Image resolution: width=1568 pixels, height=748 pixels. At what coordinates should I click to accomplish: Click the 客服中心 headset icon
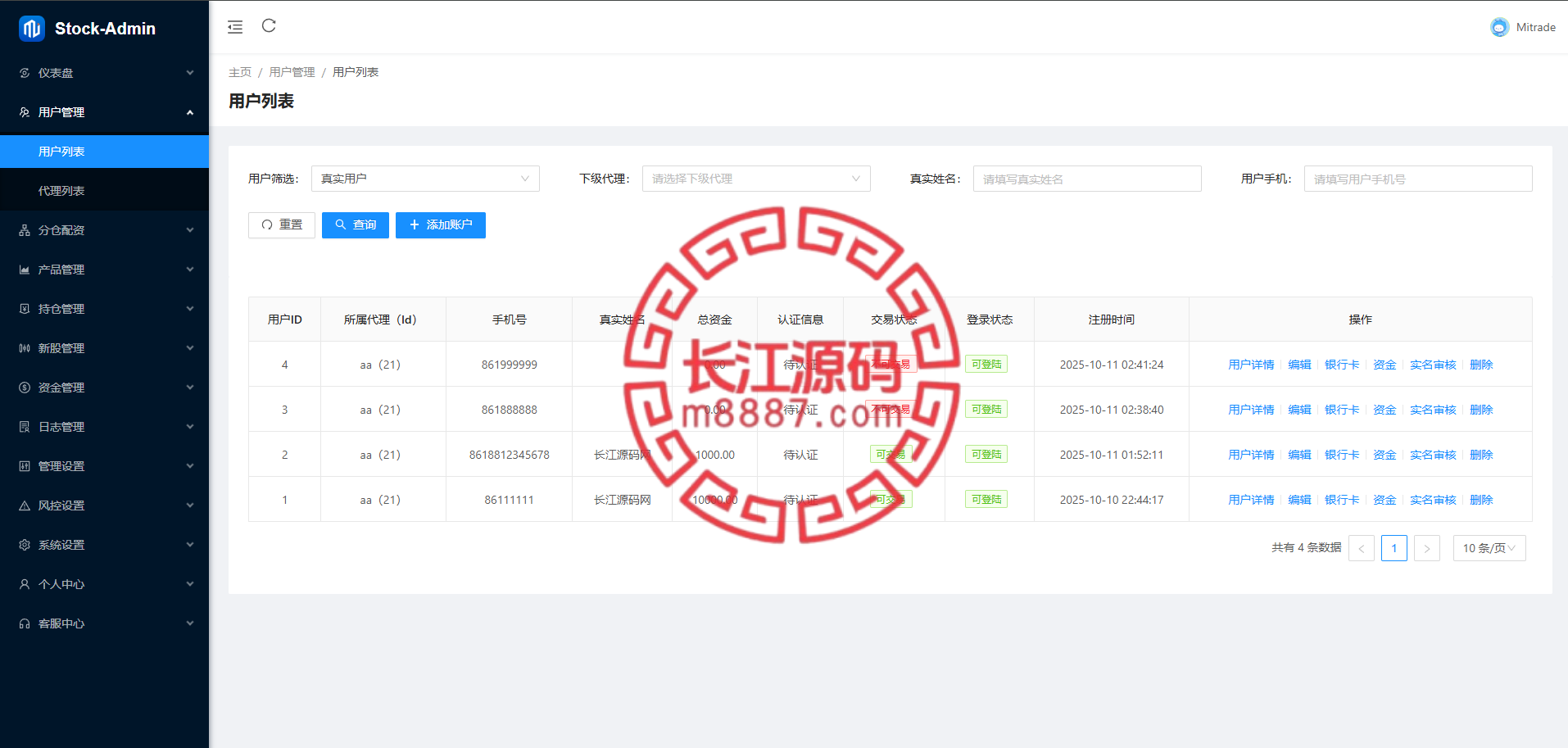click(x=25, y=623)
